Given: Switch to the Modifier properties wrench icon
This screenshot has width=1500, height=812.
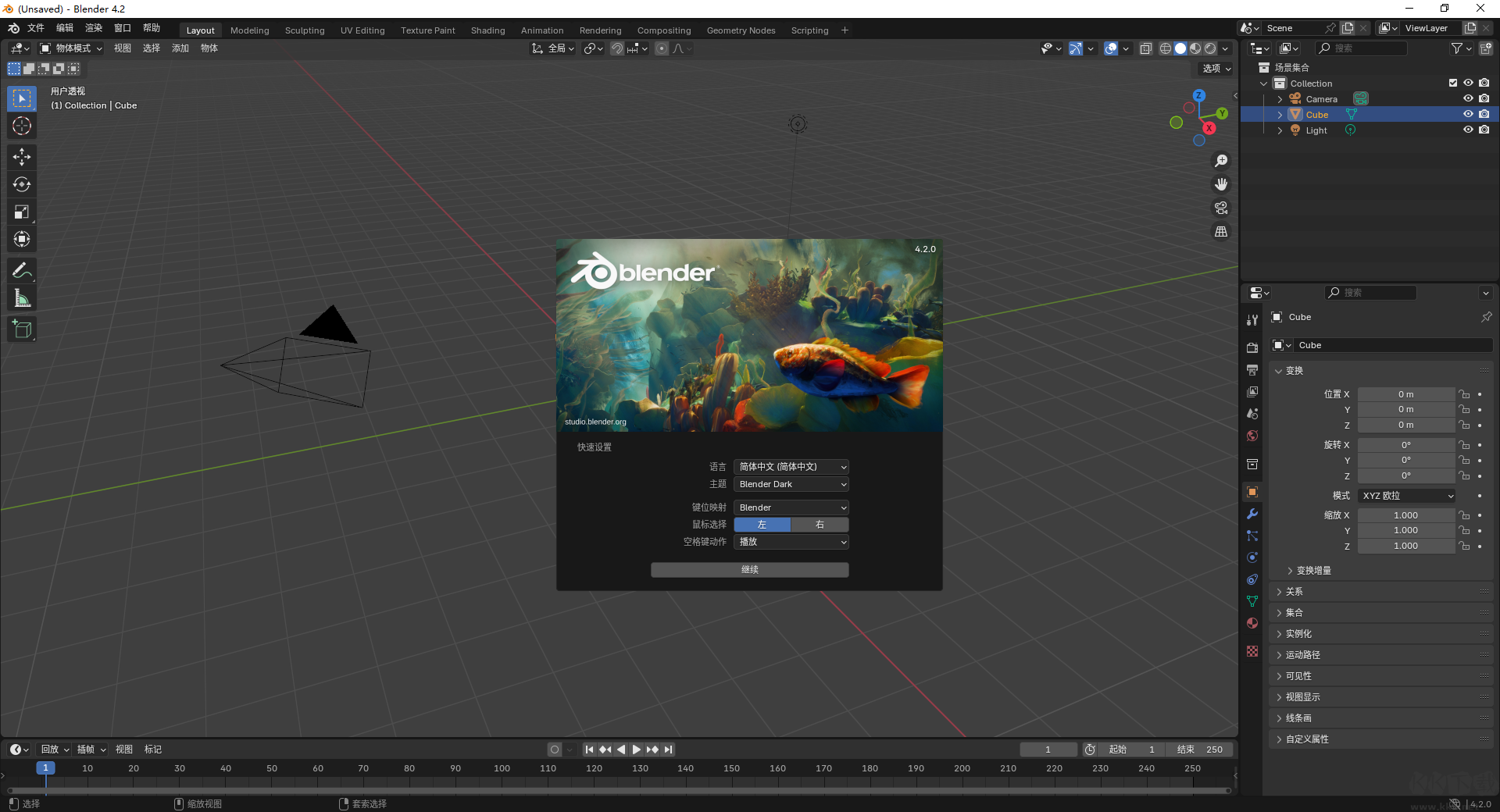Looking at the screenshot, I should [x=1252, y=514].
